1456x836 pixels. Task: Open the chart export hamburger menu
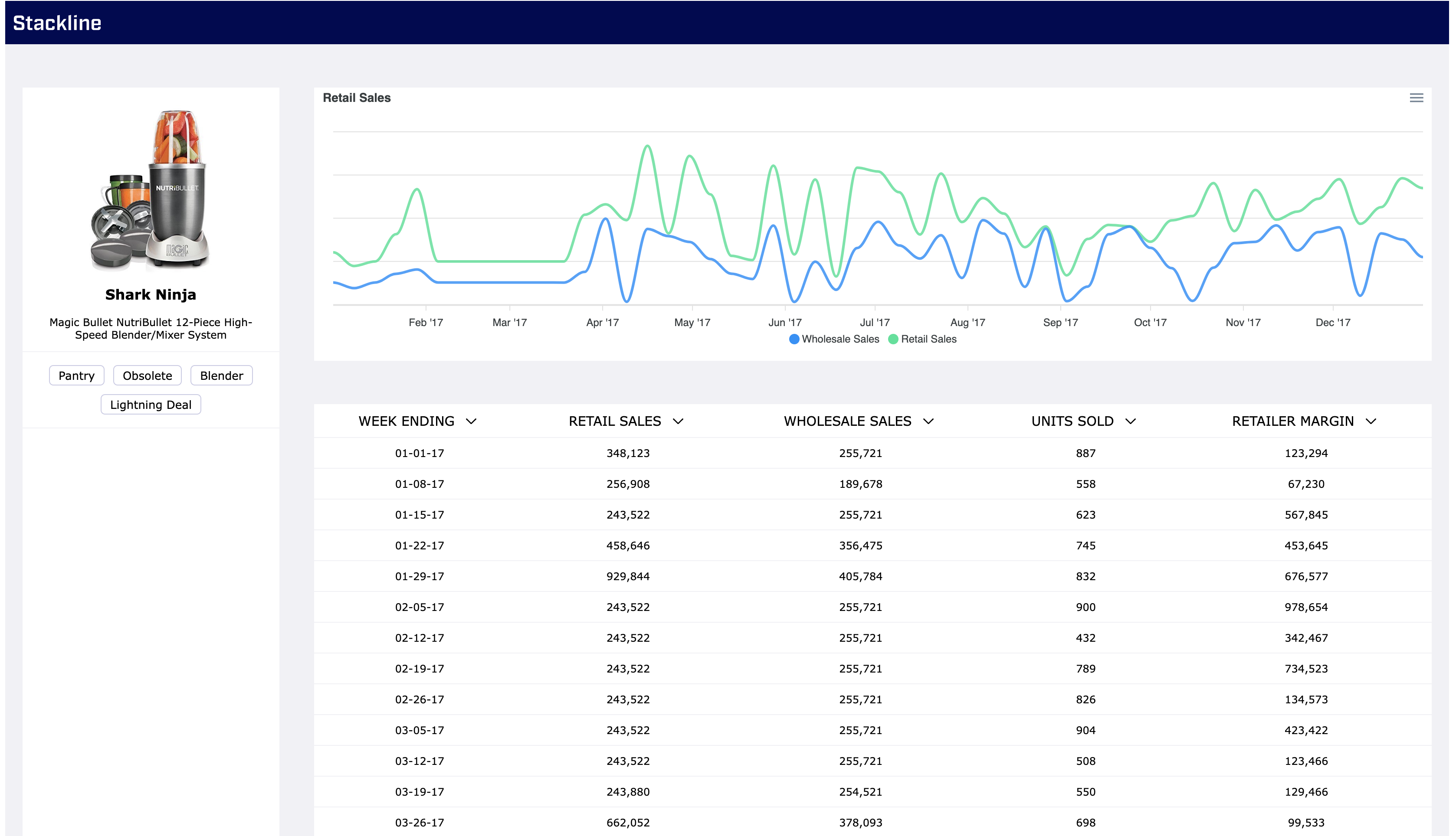point(1416,98)
